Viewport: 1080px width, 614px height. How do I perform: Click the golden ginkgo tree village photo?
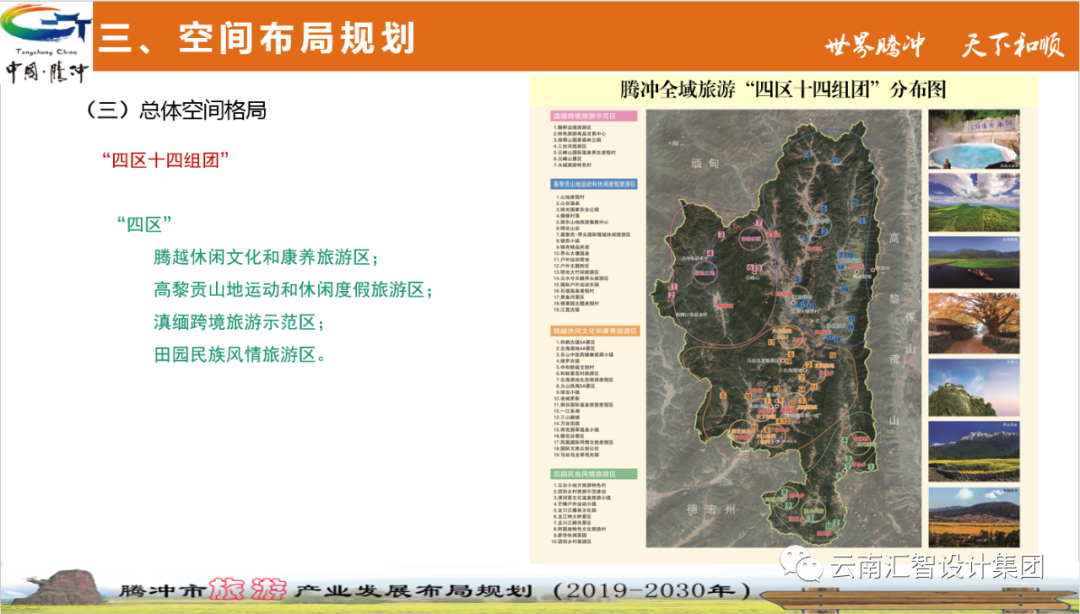coord(974,323)
